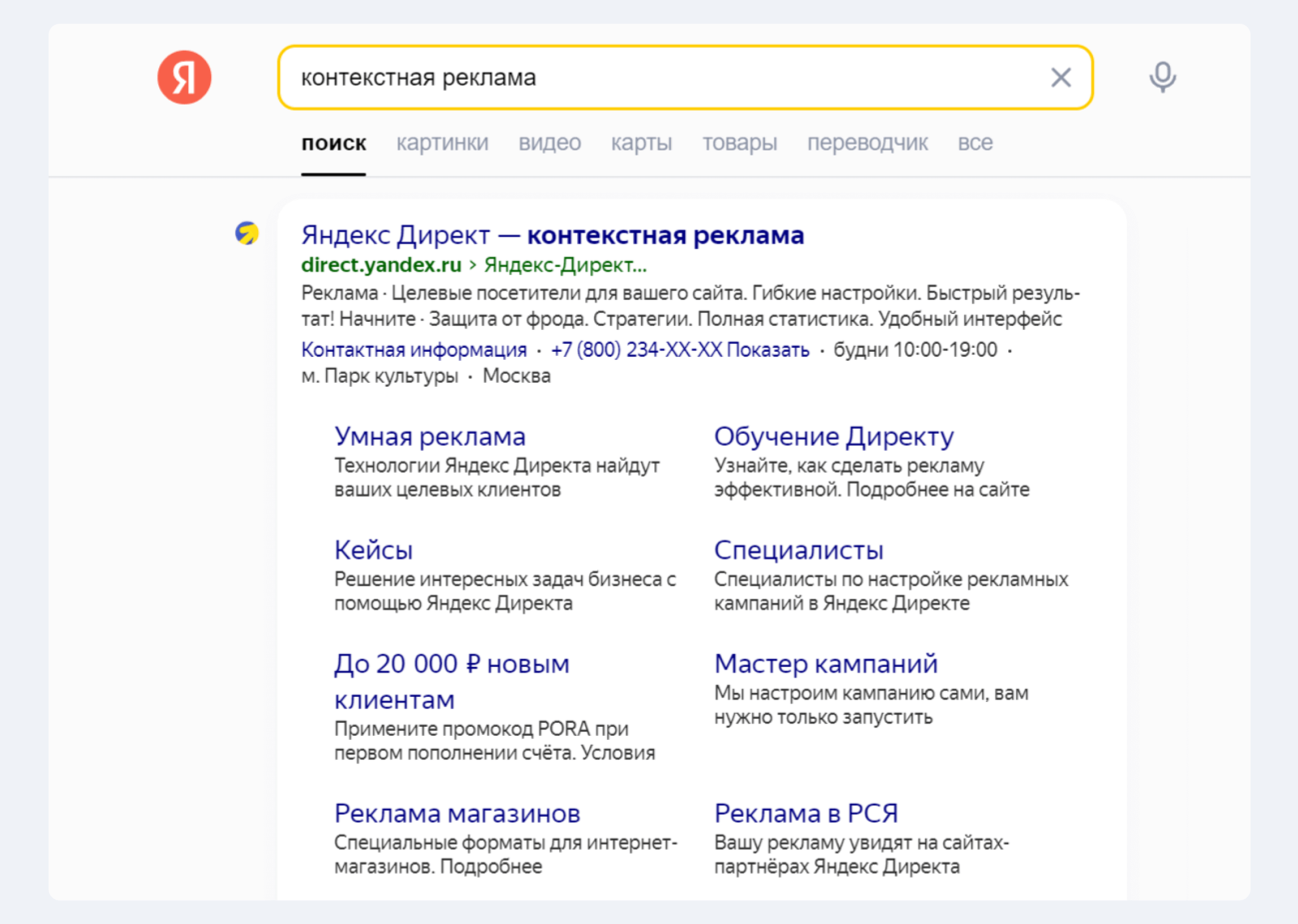Image resolution: width=1298 pixels, height=924 pixels.
Task: Open the Реклама в РСЯ sitelink
Action: [x=806, y=814]
